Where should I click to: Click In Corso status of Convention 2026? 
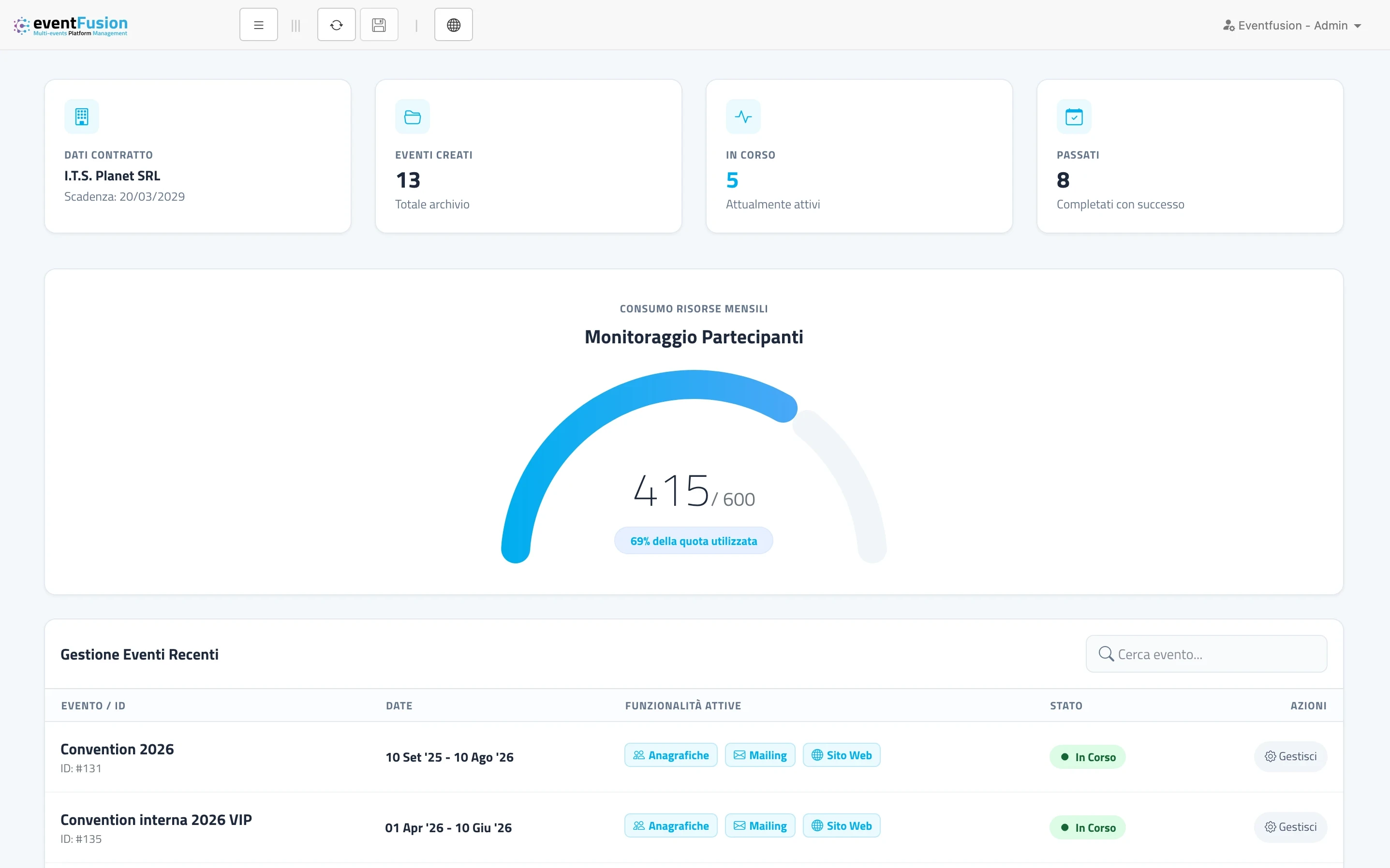pos(1087,757)
